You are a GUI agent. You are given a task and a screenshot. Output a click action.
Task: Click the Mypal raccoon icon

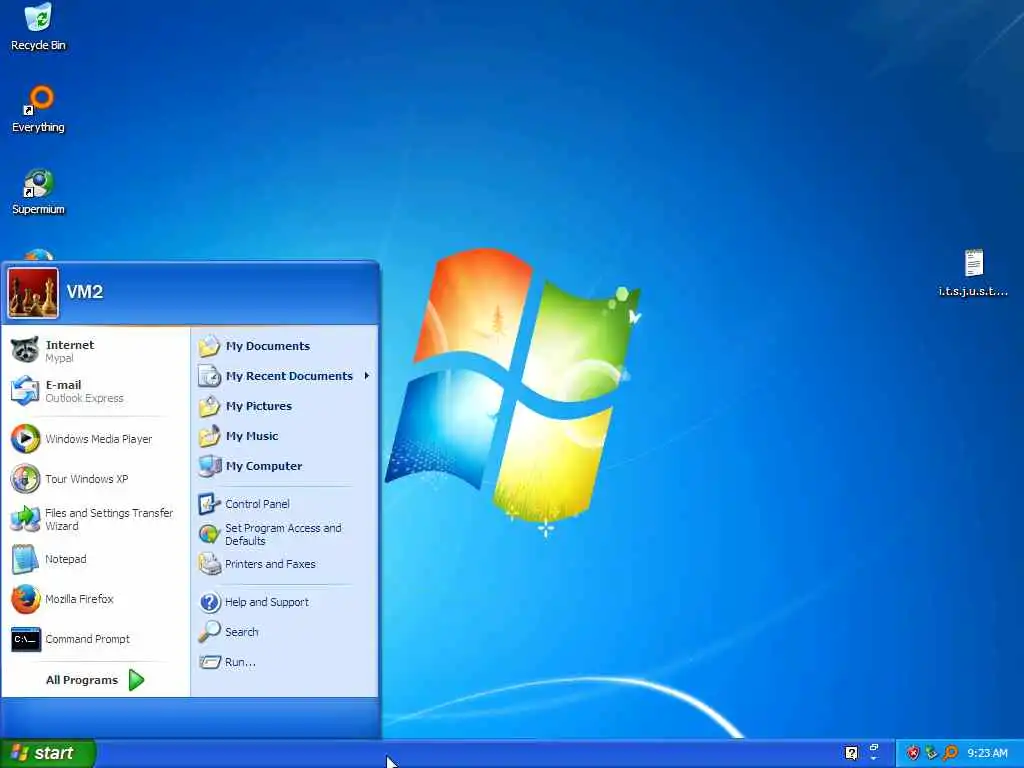25,351
